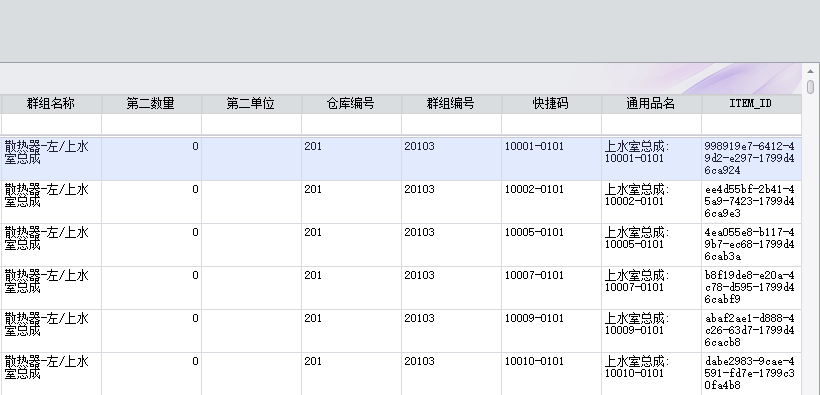
Task: Click the filter box under 快捷码
Action: click(x=551, y=125)
